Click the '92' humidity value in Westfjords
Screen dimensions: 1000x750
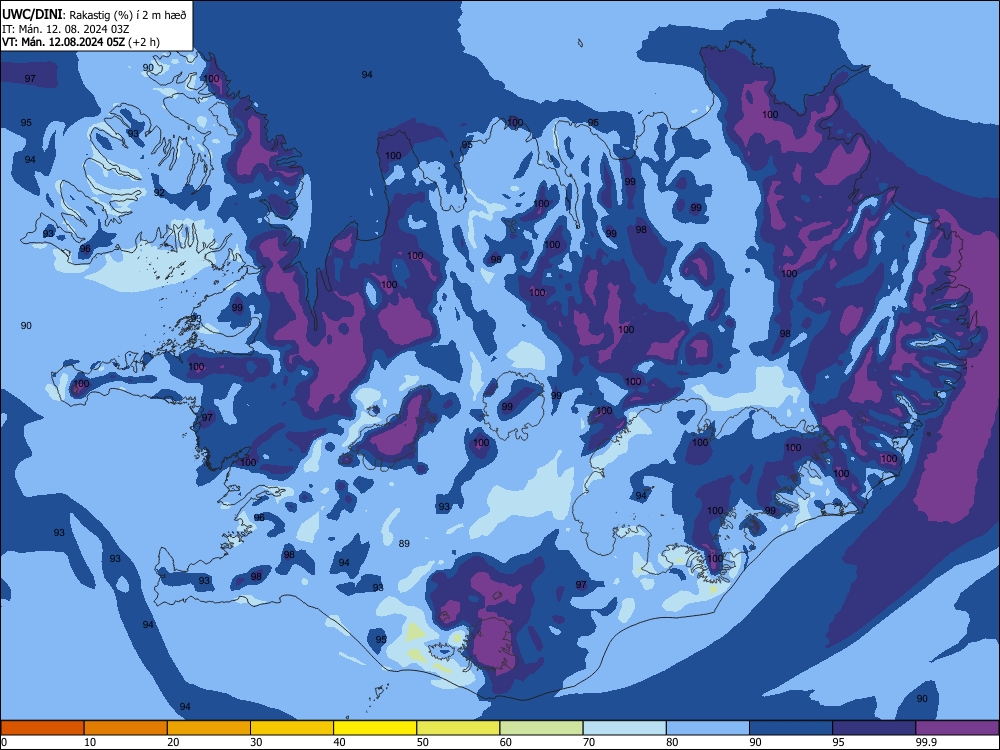[x=159, y=192]
